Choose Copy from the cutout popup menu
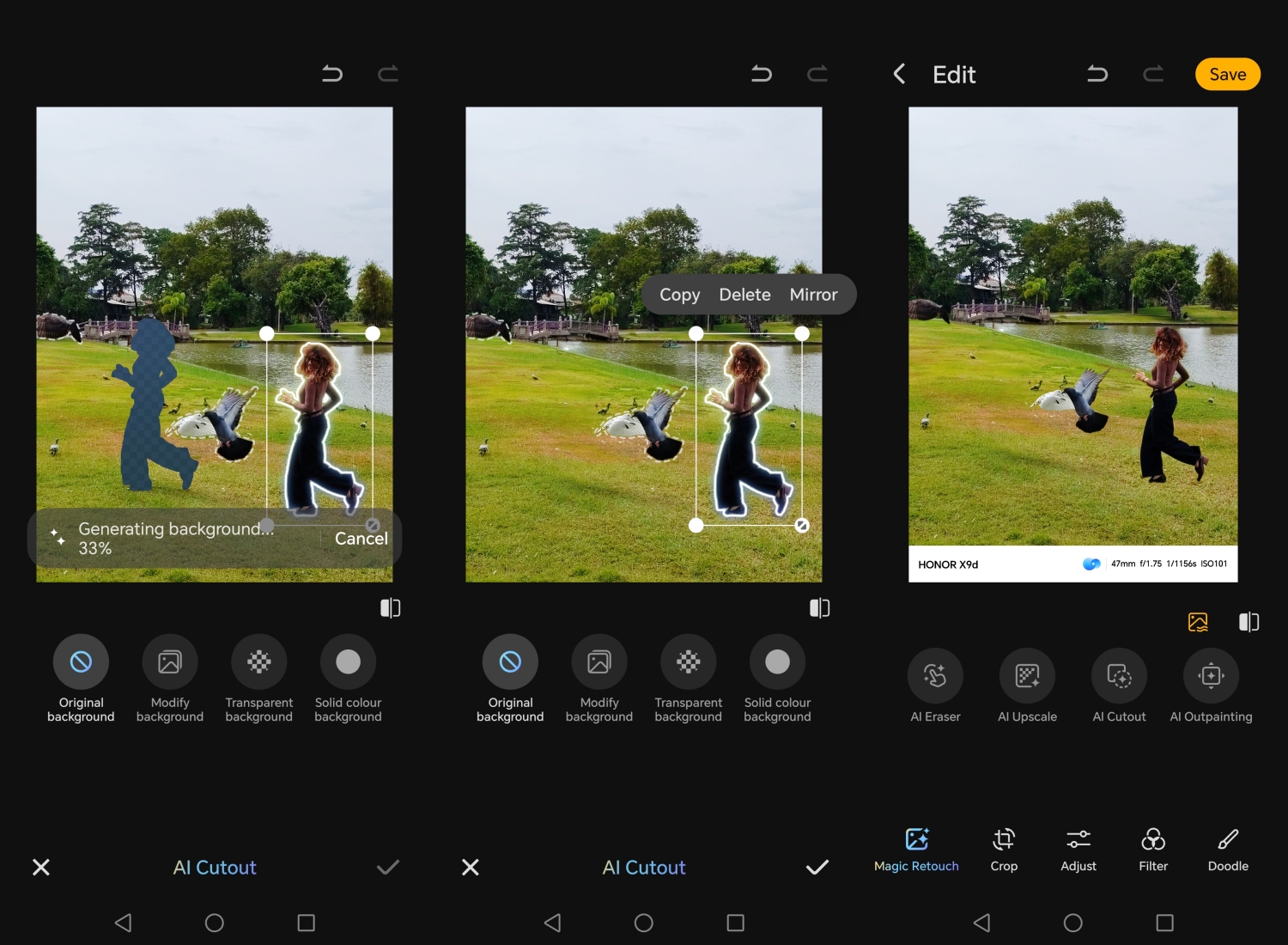The height and width of the screenshot is (945, 1288). [x=679, y=295]
